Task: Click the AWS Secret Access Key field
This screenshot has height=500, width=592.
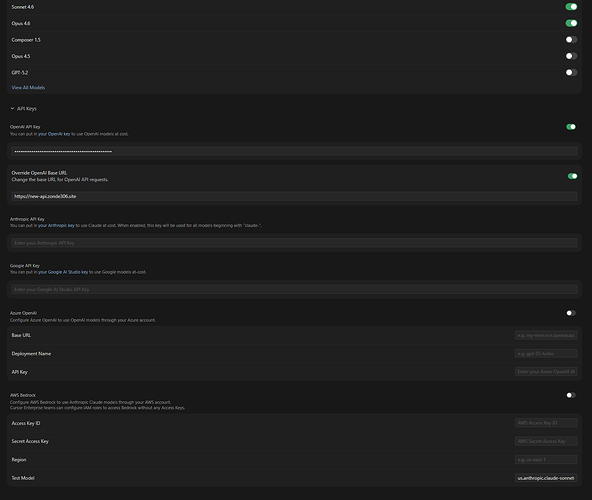Action: coord(546,441)
